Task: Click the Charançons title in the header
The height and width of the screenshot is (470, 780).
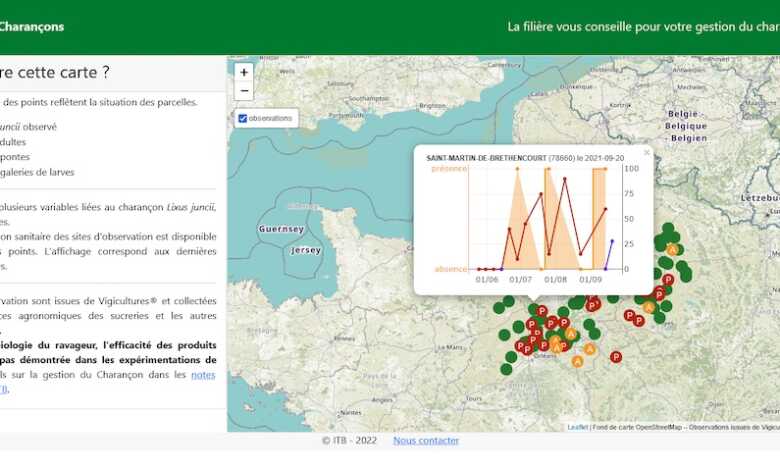Action: pos(32,27)
